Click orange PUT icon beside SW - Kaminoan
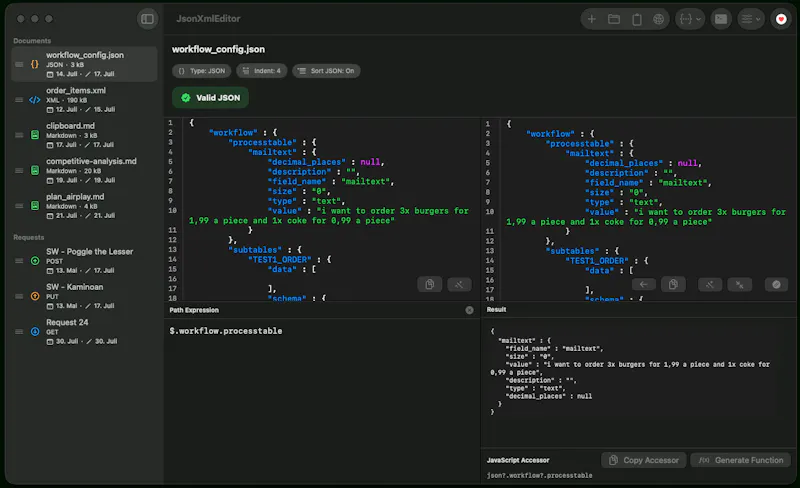Screen dimensions: 800x488 pyautogui.click(x=35, y=296)
